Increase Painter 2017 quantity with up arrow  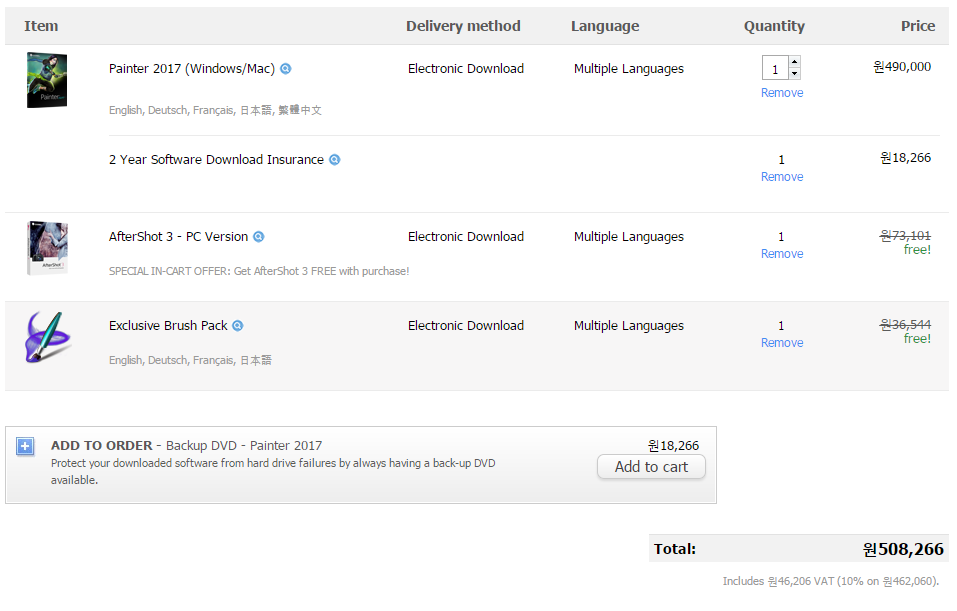pyautogui.click(x=794, y=62)
